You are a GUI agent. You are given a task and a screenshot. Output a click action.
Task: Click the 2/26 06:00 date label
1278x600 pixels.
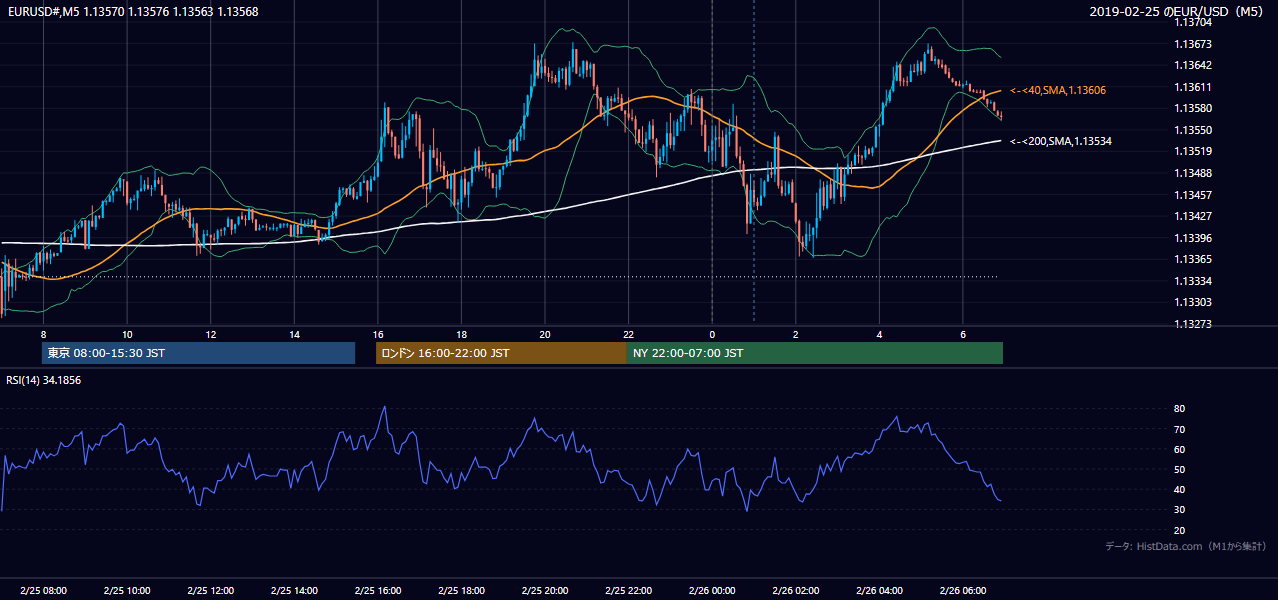point(963,591)
